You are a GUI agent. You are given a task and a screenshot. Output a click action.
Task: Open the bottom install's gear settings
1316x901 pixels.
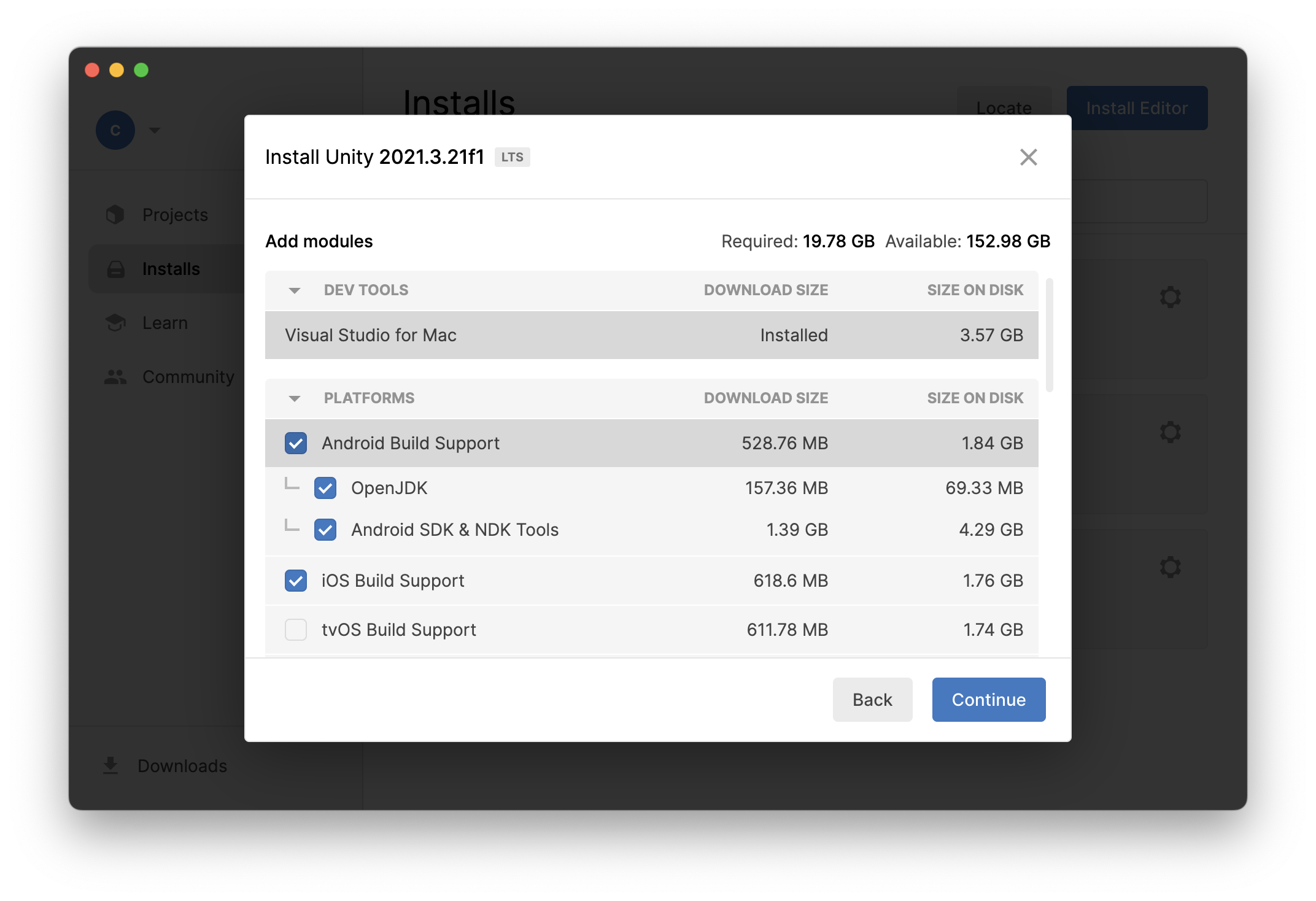tap(1170, 567)
